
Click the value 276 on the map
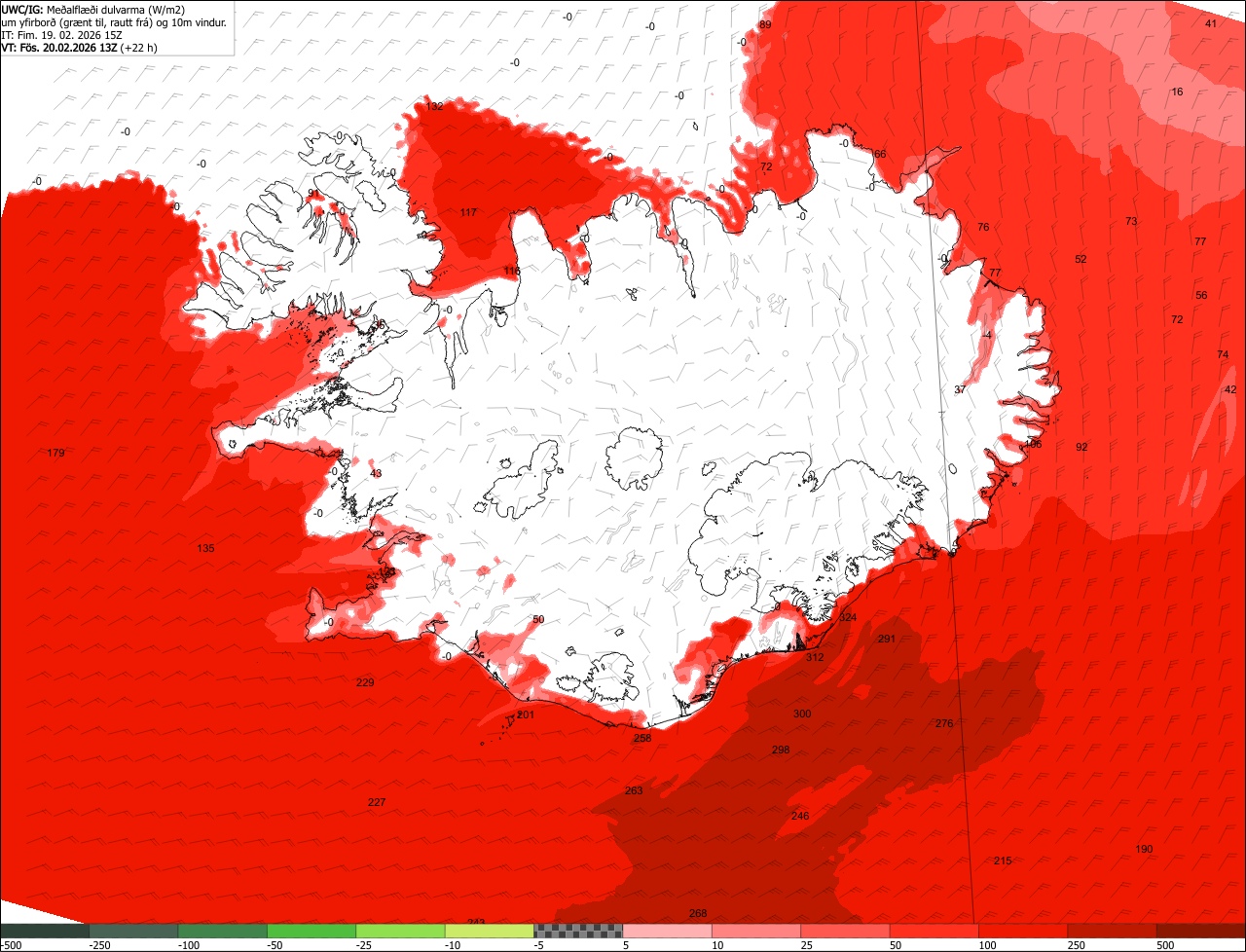pos(944,723)
